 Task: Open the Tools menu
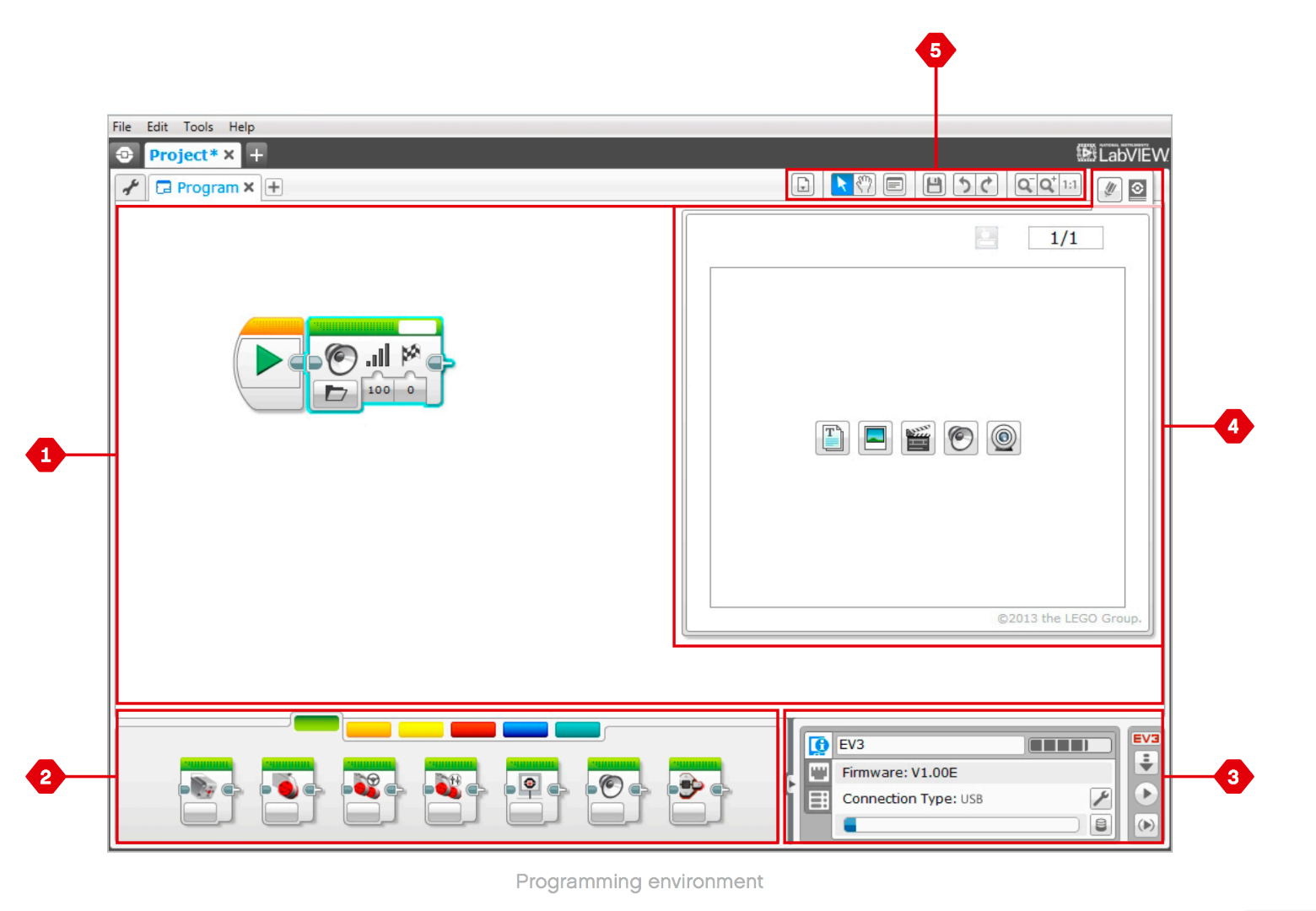(197, 127)
